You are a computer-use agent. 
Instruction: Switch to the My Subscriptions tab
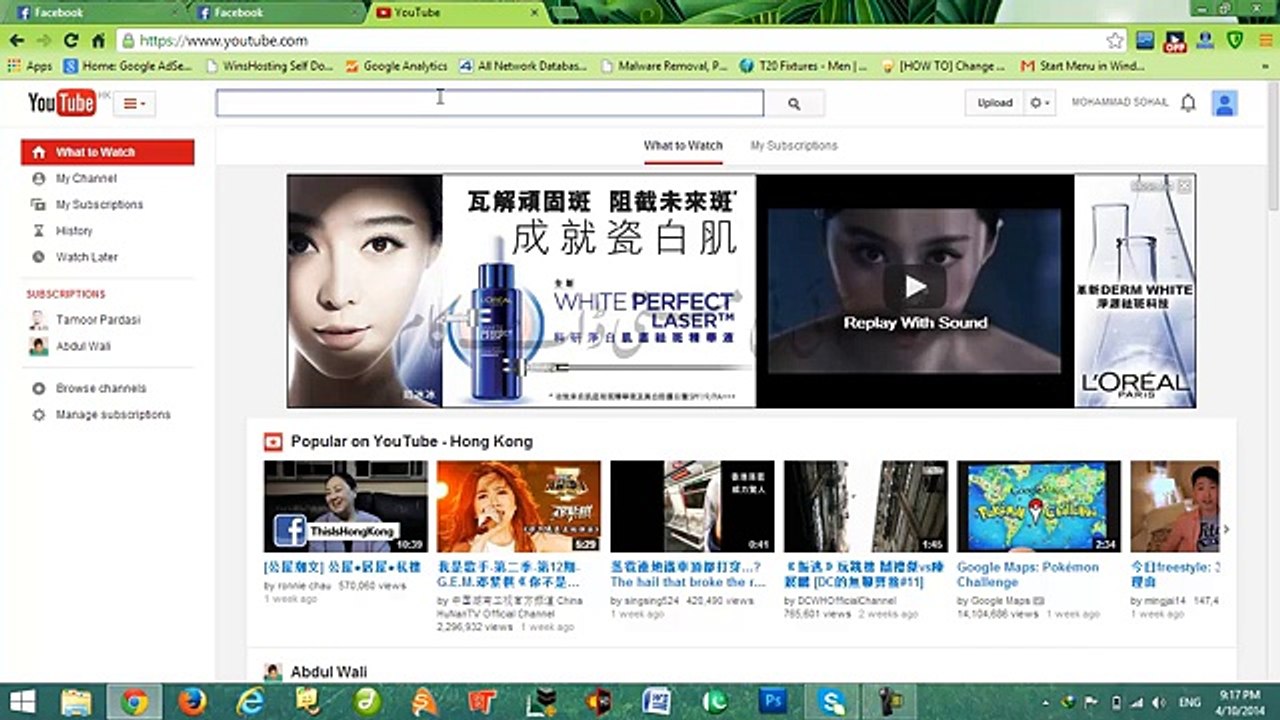click(794, 146)
